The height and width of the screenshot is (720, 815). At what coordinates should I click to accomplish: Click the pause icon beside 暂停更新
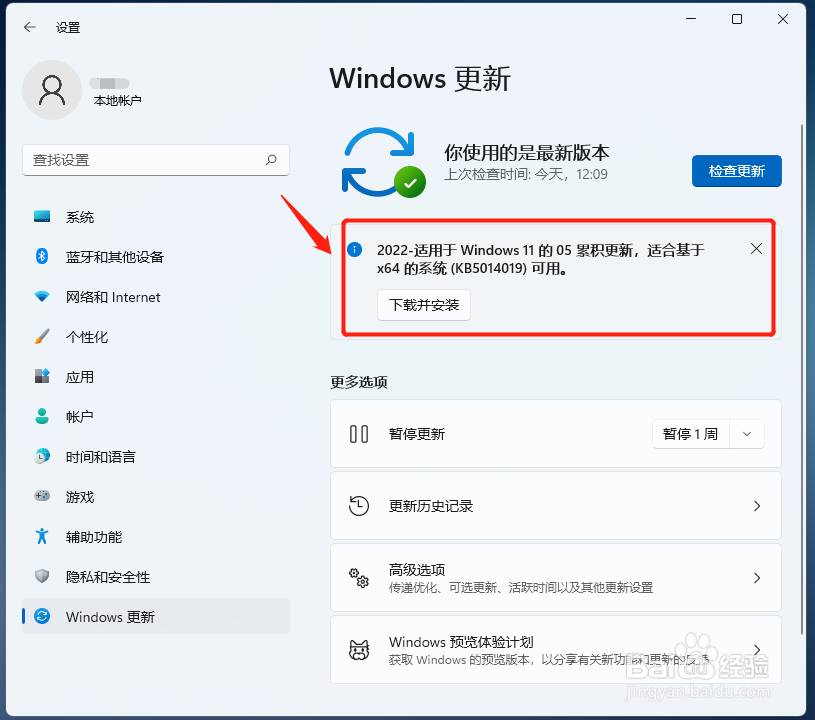tap(359, 434)
